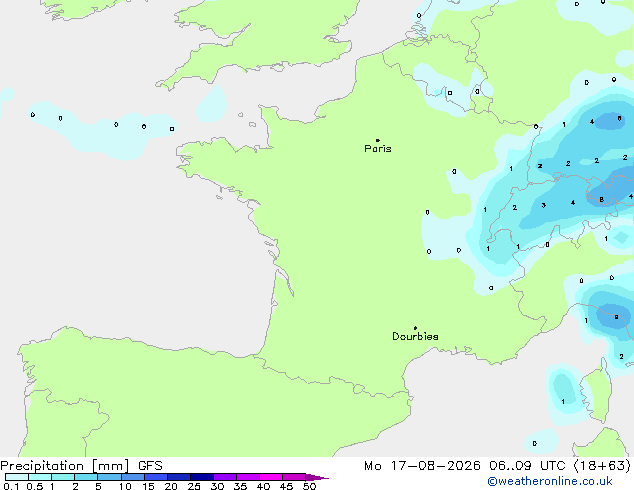
Task: Pick the 35–40 mm purple legend swatch
Action: tap(248, 477)
